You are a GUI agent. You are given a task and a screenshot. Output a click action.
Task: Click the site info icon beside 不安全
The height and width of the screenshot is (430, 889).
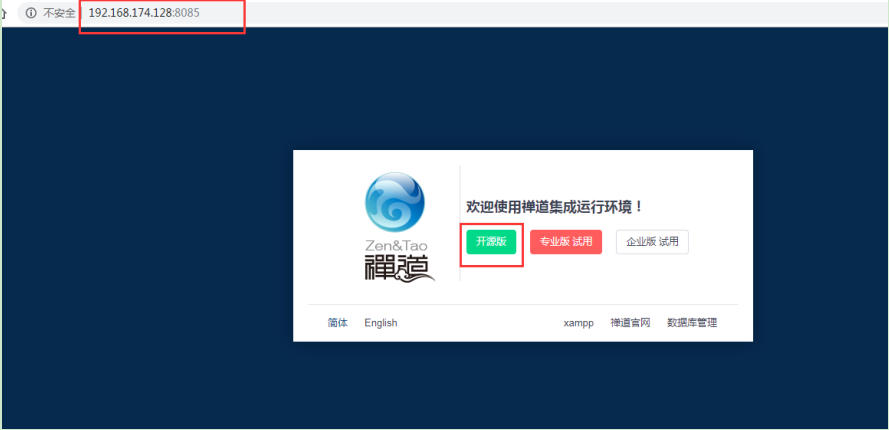31,13
